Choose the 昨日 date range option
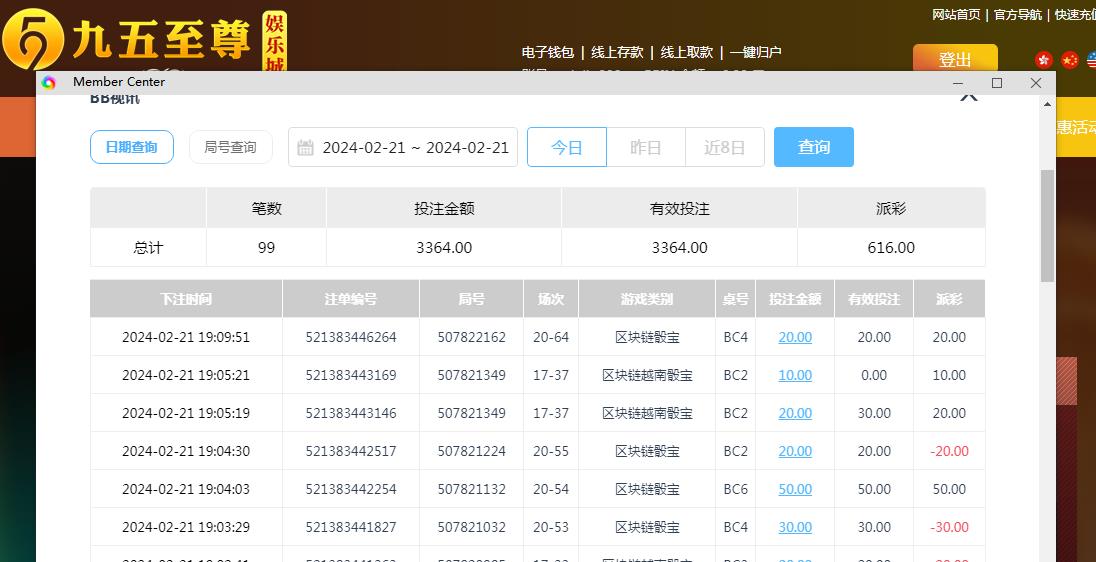Screen dimensions: 1096x562 pyautogui.click(x=645, y=147)
